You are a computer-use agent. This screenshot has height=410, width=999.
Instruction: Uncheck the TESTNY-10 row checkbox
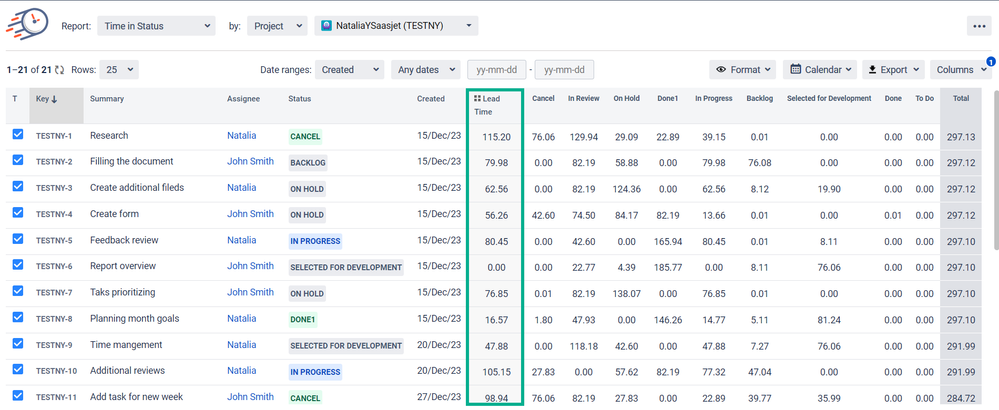18,370
